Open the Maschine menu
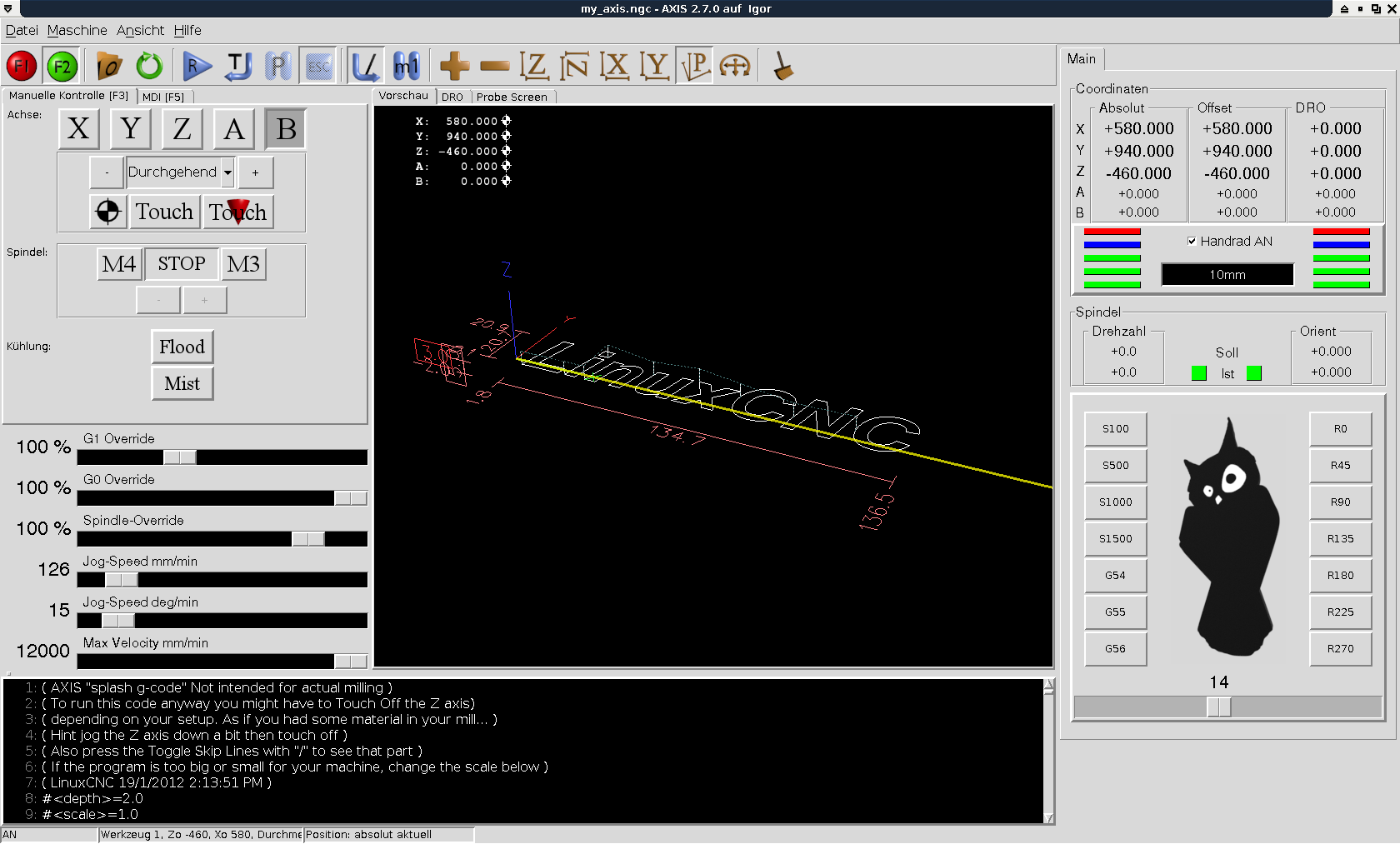 coord(77,30)
